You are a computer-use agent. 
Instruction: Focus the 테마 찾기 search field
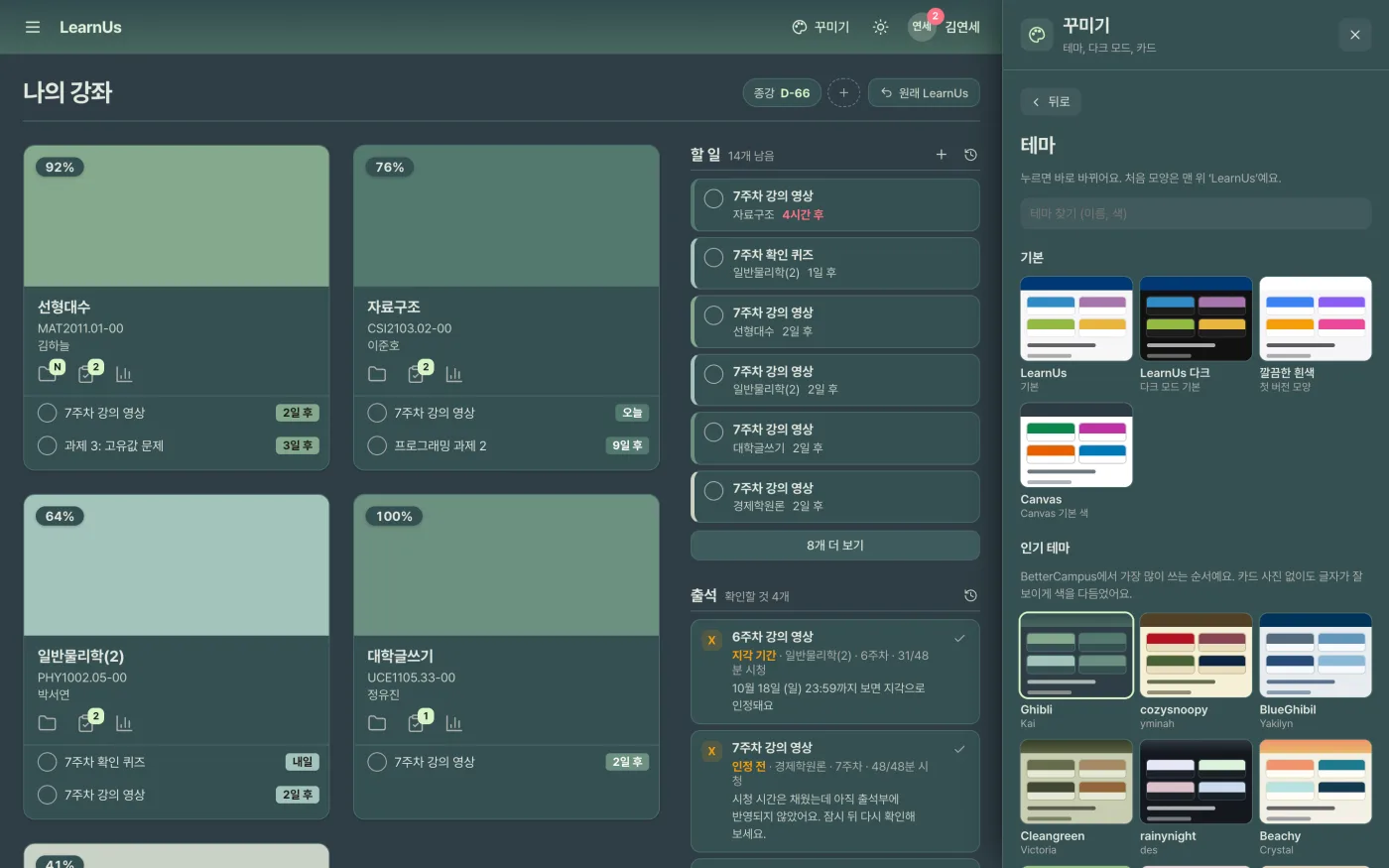[x=1196, y=213]
